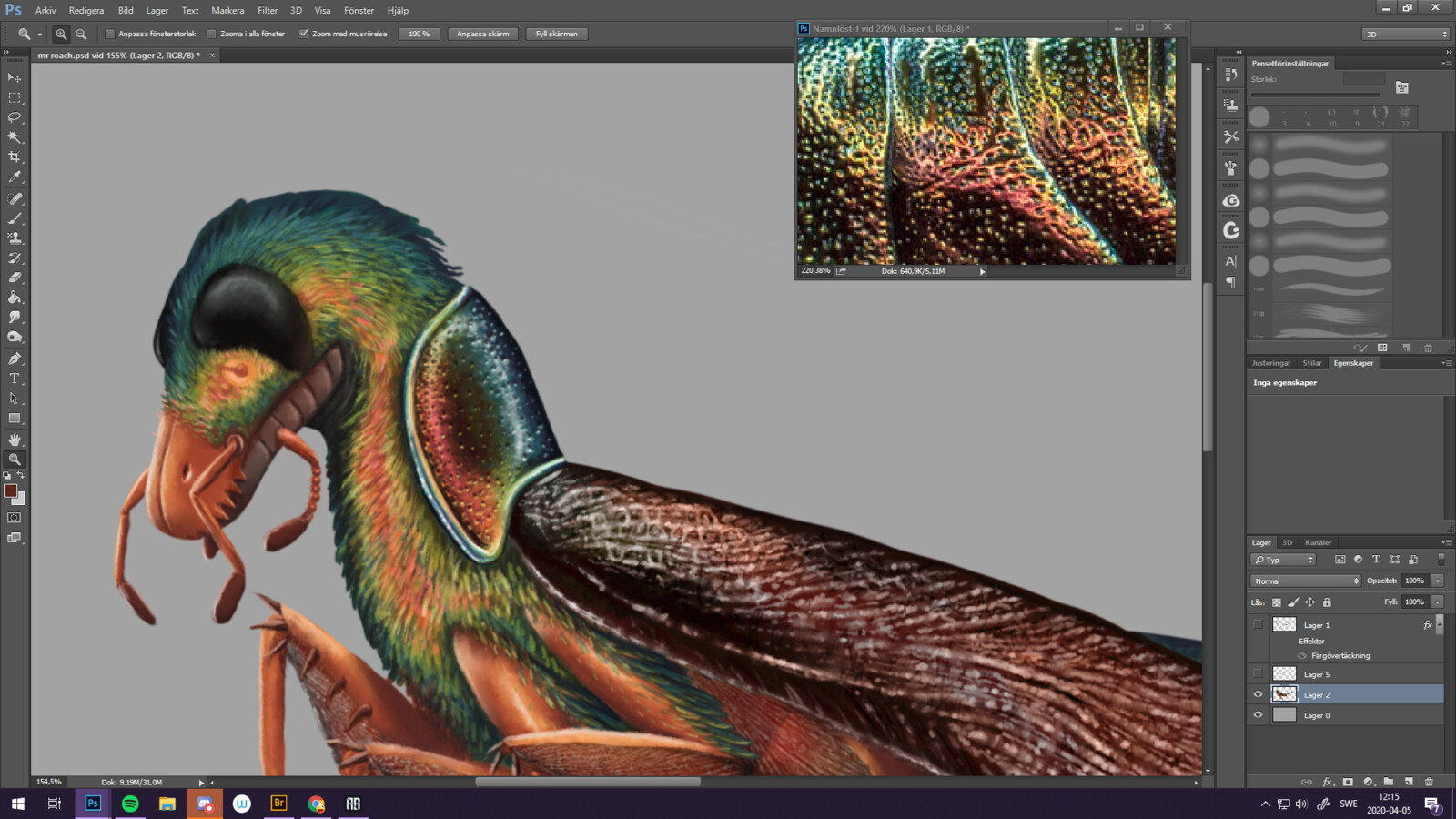Switch to the Kanaler tab
The image size is (1456, 819).
(x=1318, y=542)
